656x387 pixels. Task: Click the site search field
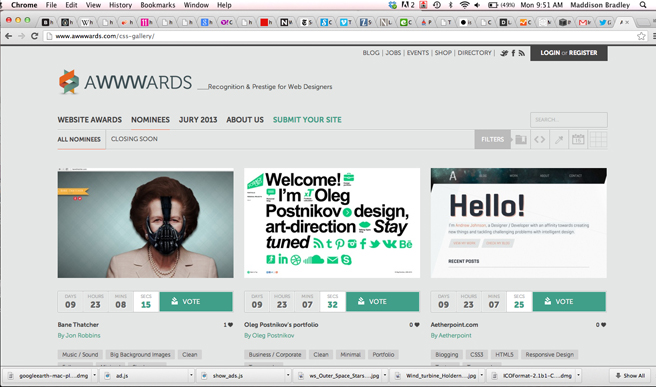[569, 120]
